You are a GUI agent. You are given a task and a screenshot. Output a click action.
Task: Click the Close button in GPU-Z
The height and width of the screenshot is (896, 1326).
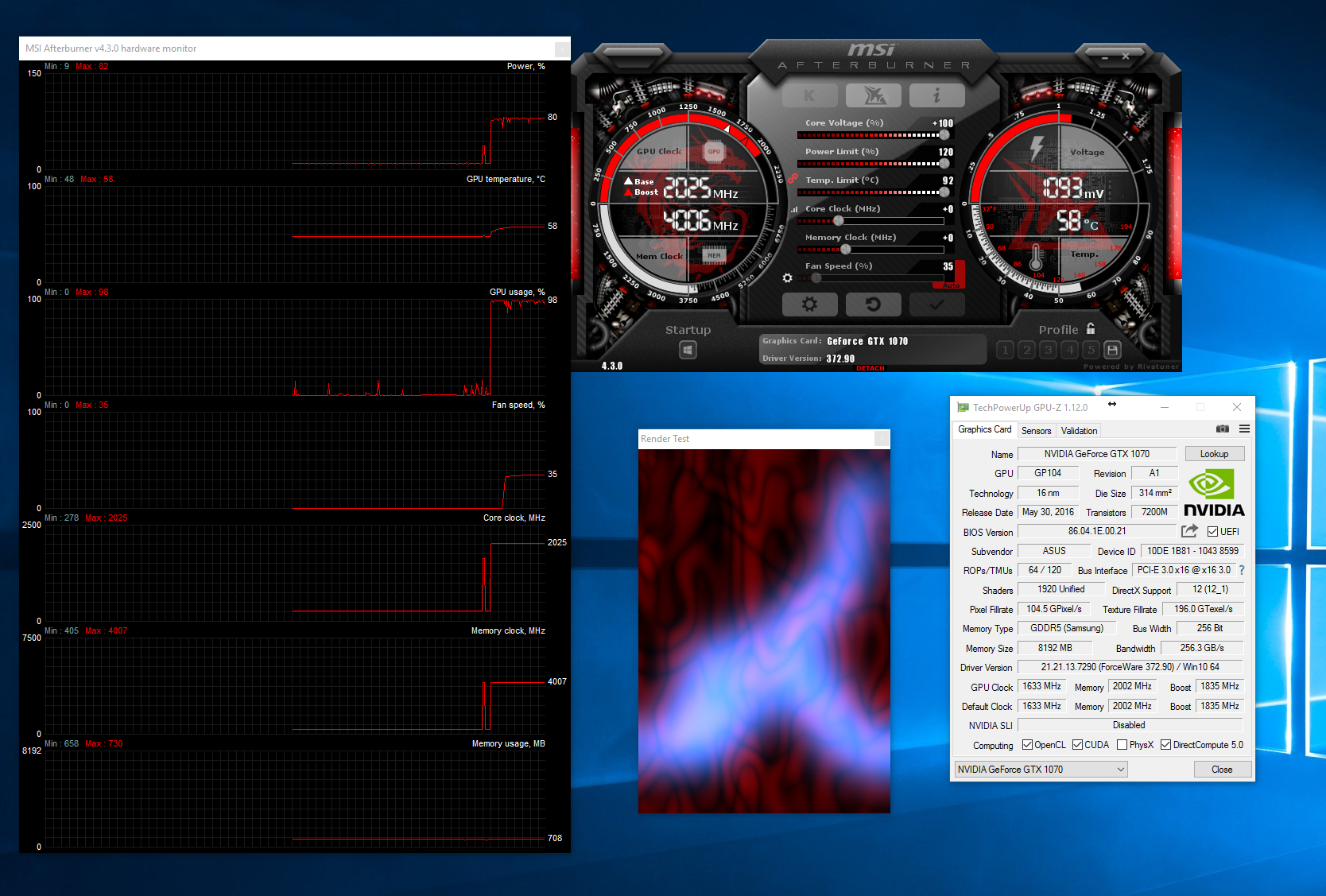click(1222, 770)
